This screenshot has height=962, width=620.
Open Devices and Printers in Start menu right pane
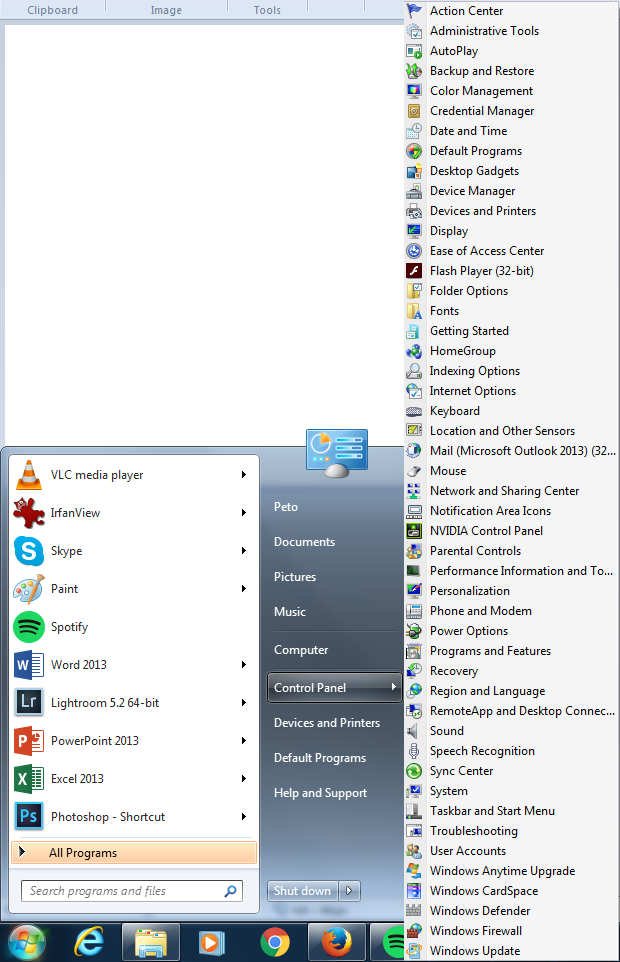click(327, 723)
